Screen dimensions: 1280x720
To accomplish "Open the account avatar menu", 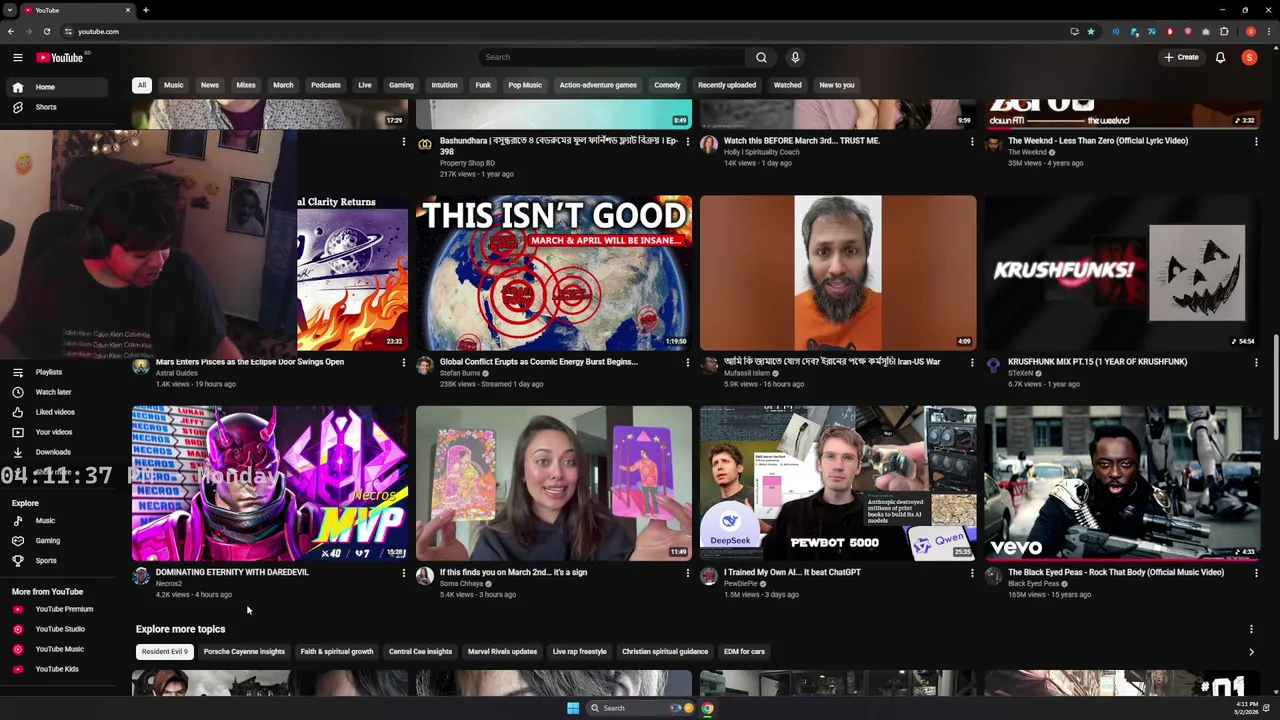I will tap(1249, 57).
